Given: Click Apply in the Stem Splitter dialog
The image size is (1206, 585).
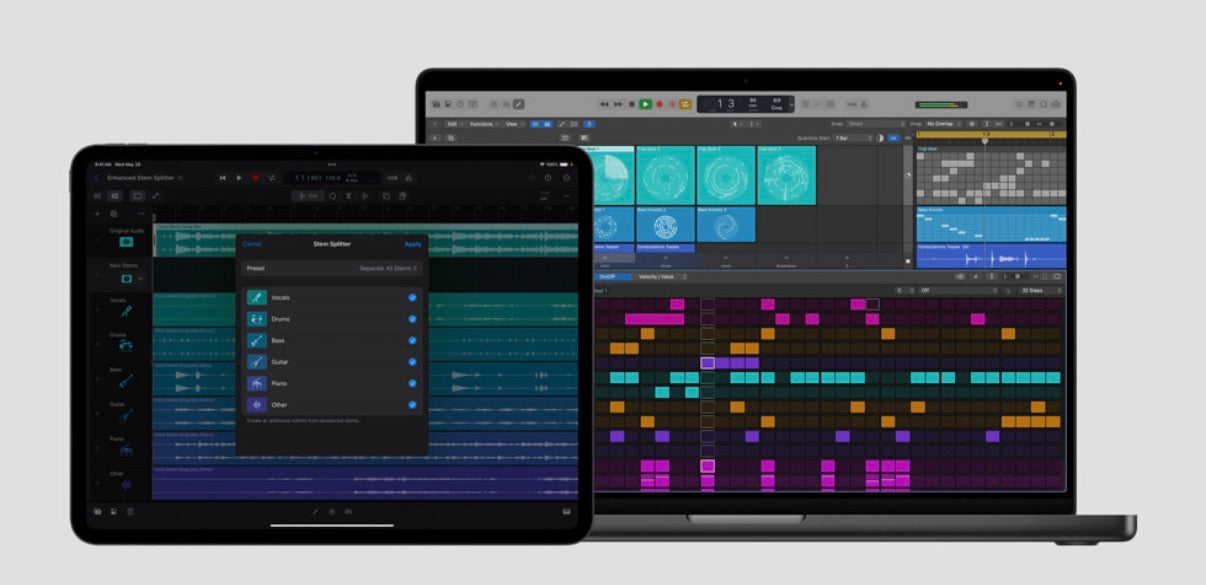Looking at the screenshot, I should tap(412, 244).
